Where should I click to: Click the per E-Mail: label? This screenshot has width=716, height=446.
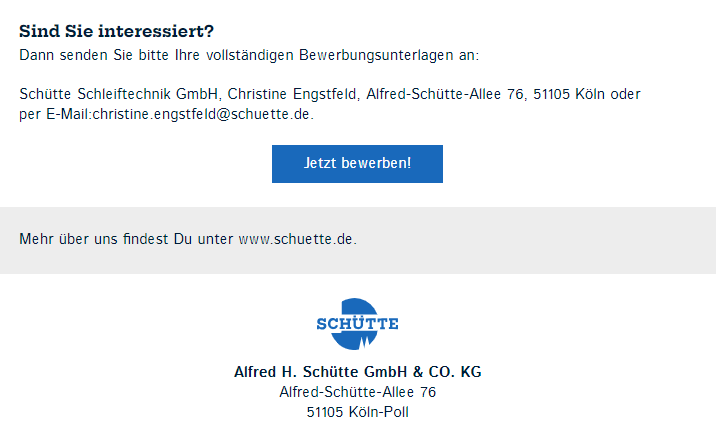tap(56, 114)
